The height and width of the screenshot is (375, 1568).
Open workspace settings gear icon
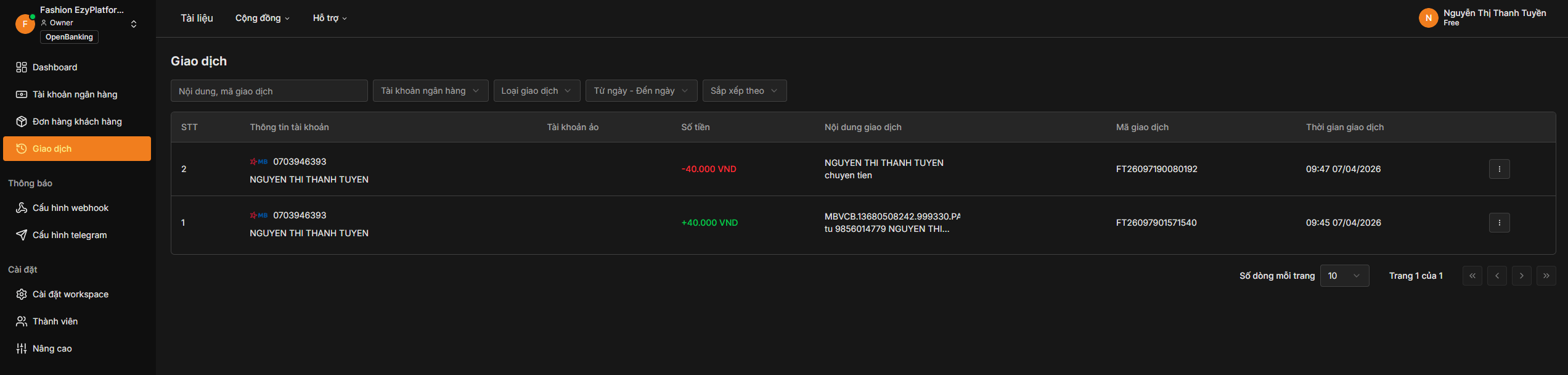click(x=22, y=294)
